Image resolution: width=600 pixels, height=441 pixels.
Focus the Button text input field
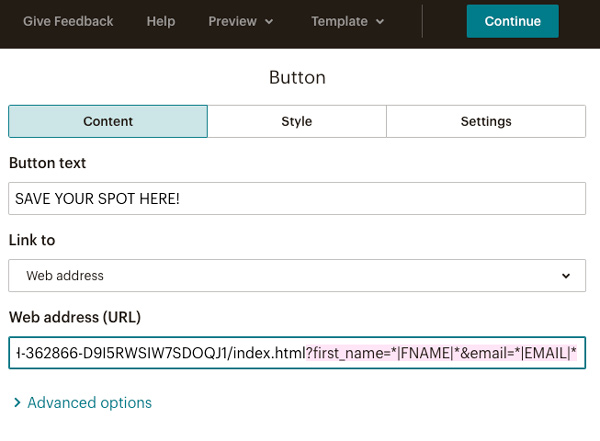pos(297,198)
